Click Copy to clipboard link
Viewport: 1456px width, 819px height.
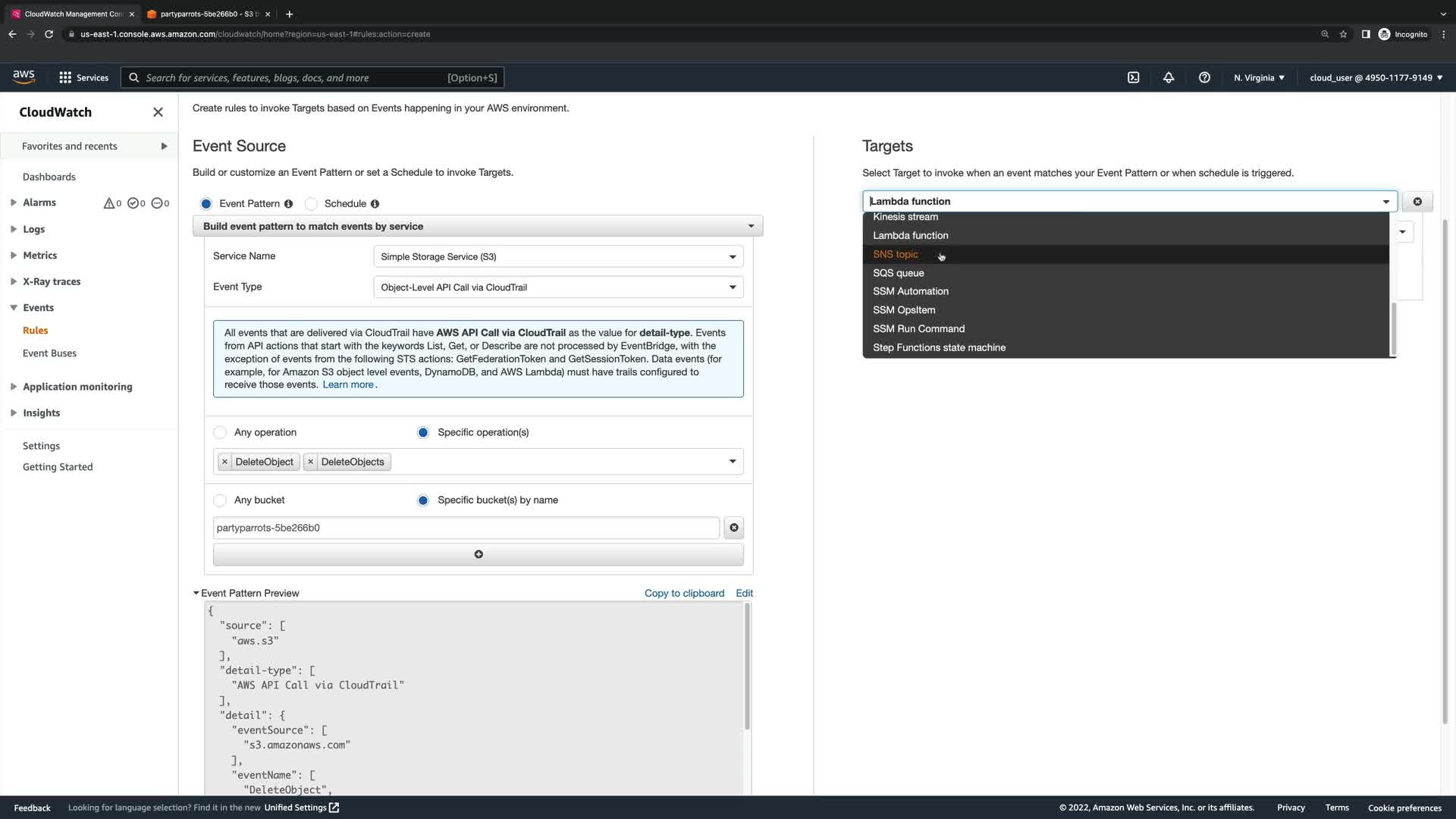[x=684, y=593]
